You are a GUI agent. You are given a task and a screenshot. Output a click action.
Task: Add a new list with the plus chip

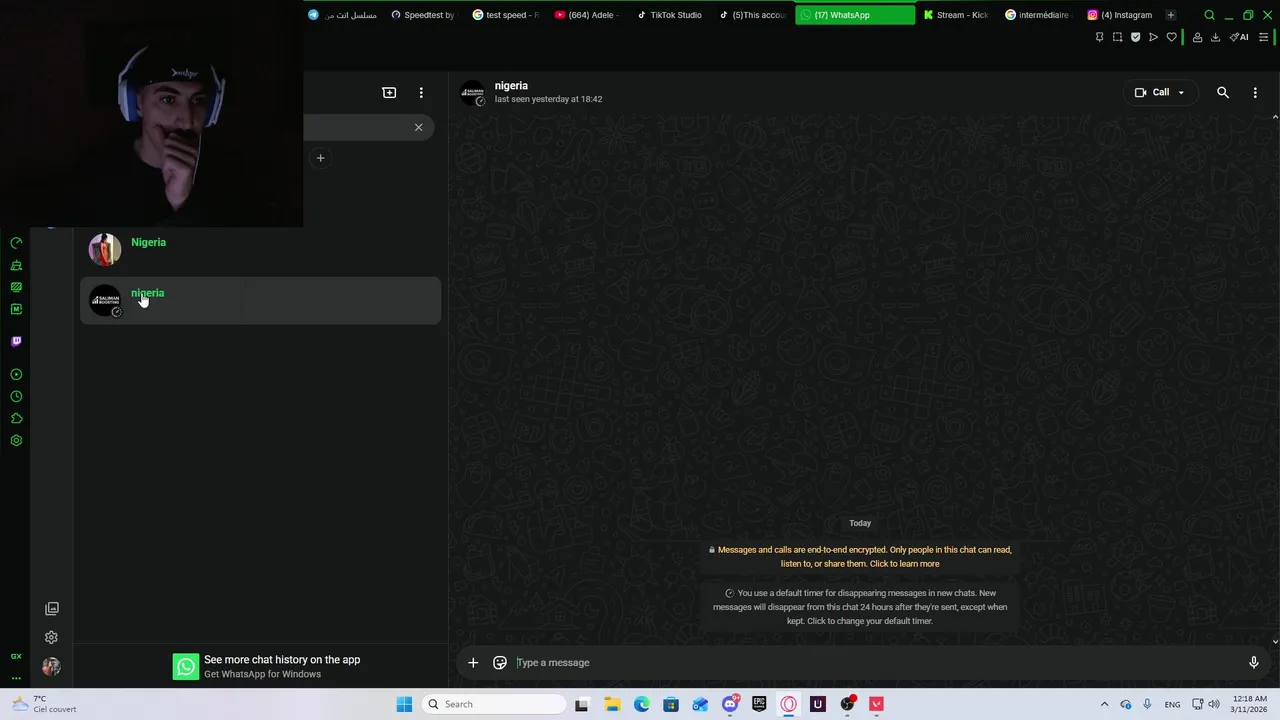pos(320,158)
